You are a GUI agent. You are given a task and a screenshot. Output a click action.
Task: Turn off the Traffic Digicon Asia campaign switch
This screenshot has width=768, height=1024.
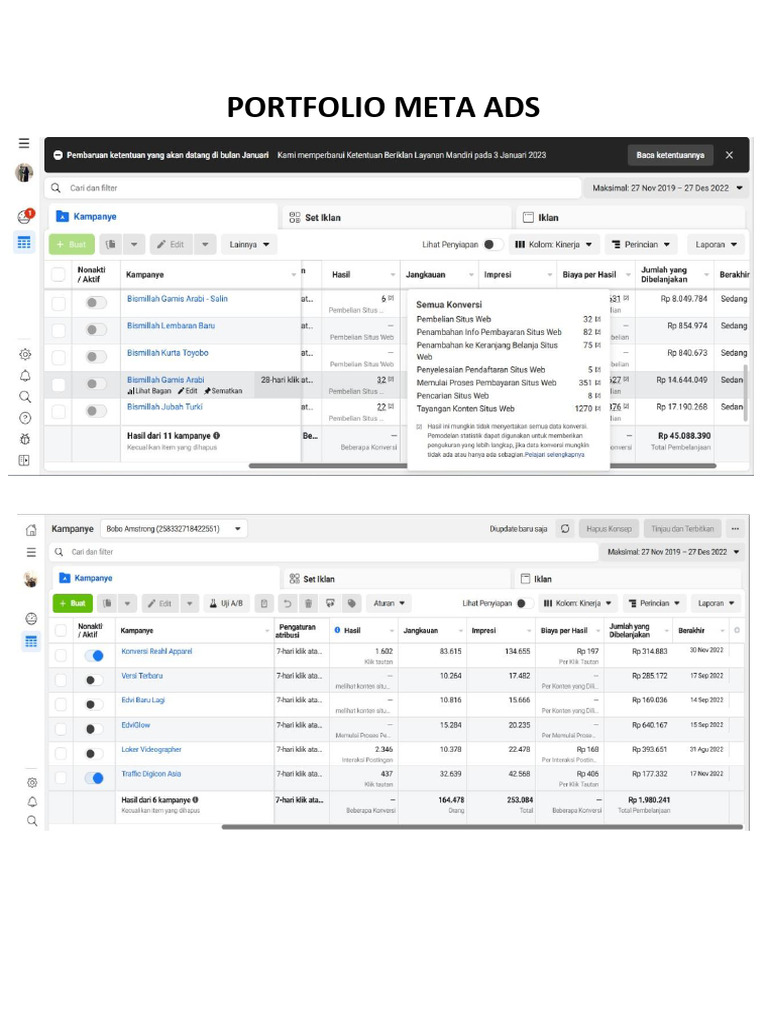click(x=94, y=778)
